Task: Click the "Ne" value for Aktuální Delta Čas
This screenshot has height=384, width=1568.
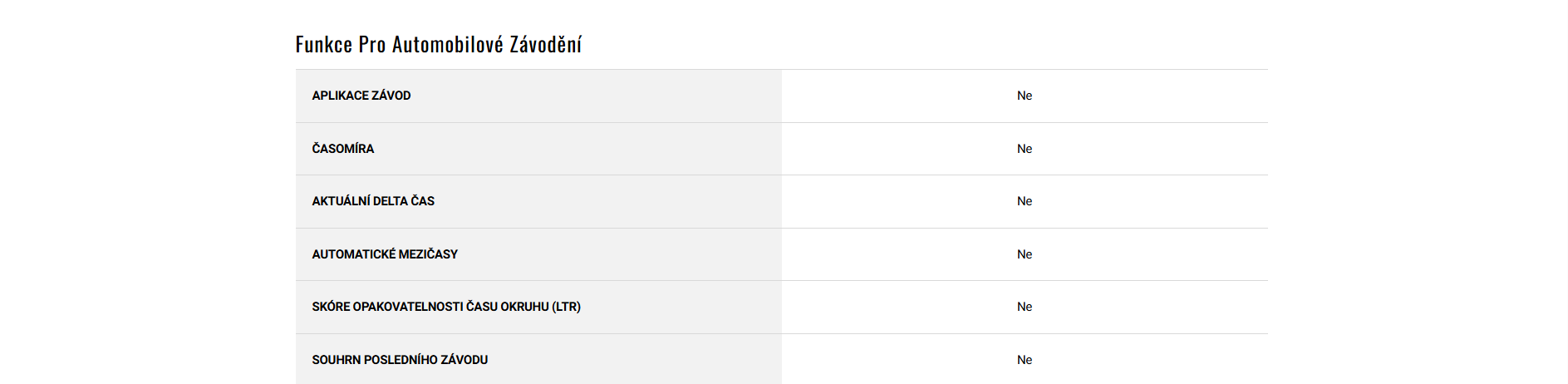Action: [1024, 201]
